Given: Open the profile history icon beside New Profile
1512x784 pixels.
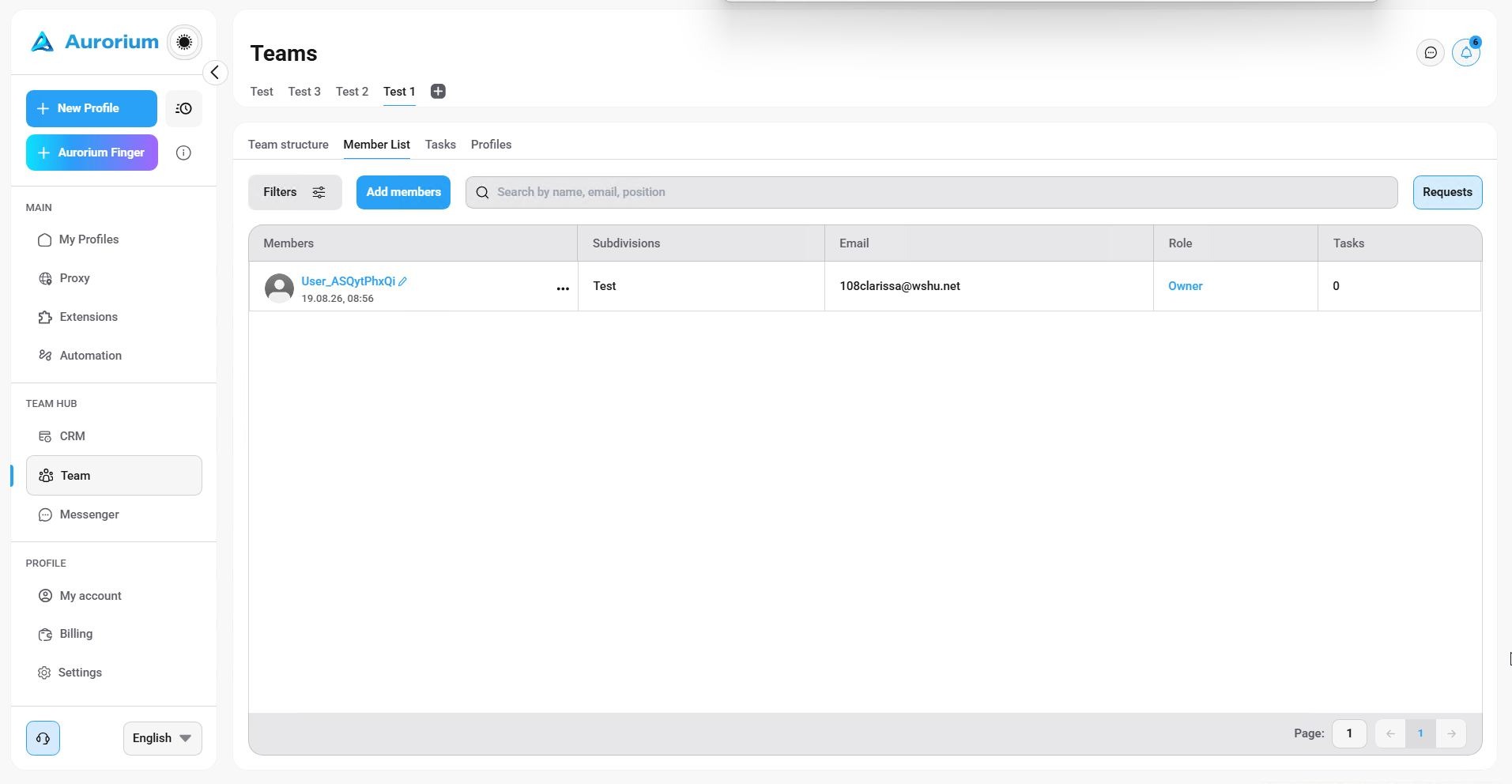Looking at the screenshot, I should point(183,108).
